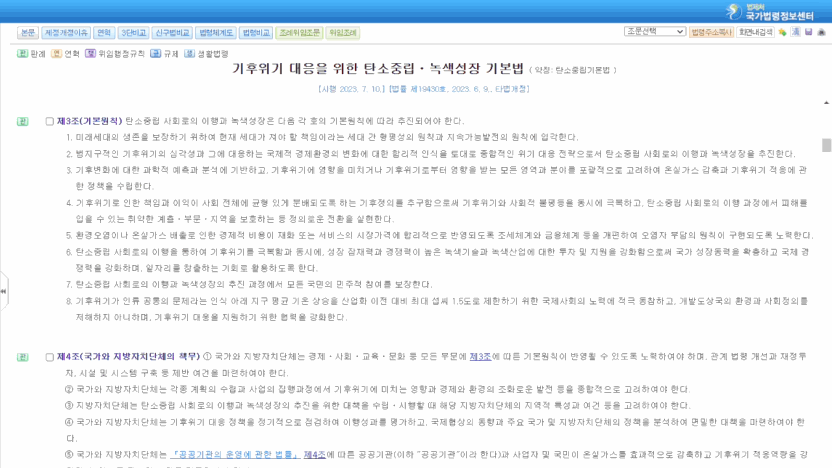Click the 판례 icon beside 제3조

[22, 122]
